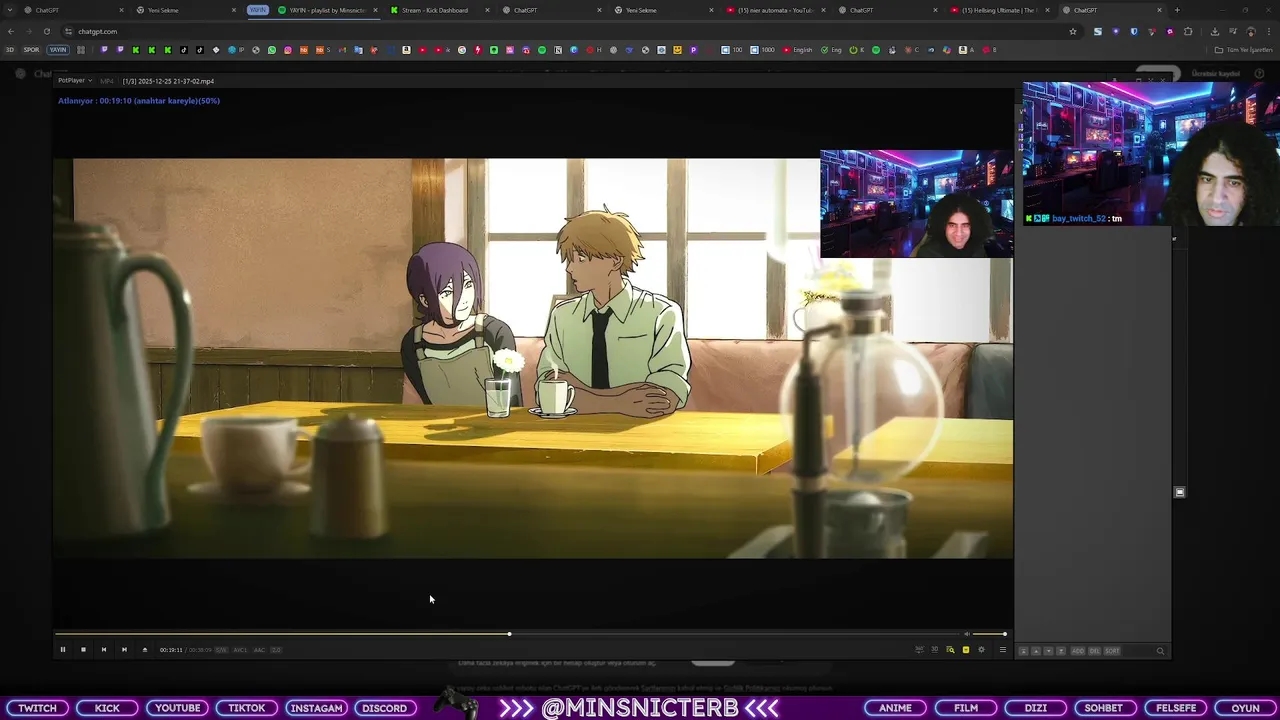Open PotPlayer control panel gear icon
Image resolution: width=1280 pixels, height=720 pixels.
[981, 650]
